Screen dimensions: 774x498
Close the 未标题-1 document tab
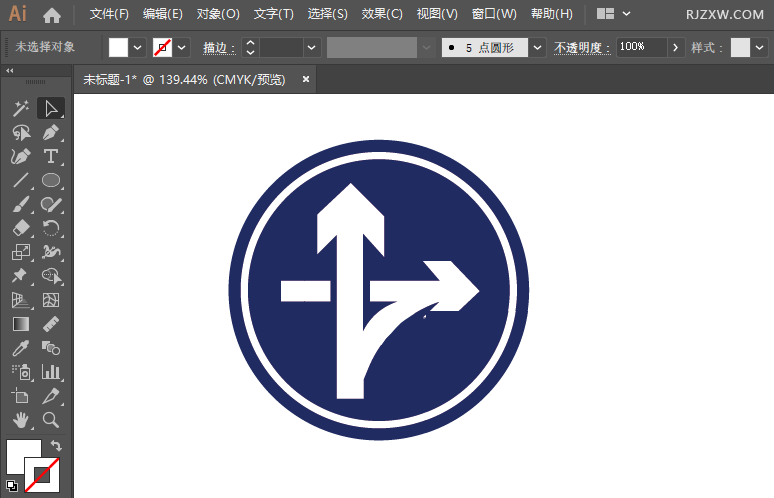[306, 79]
